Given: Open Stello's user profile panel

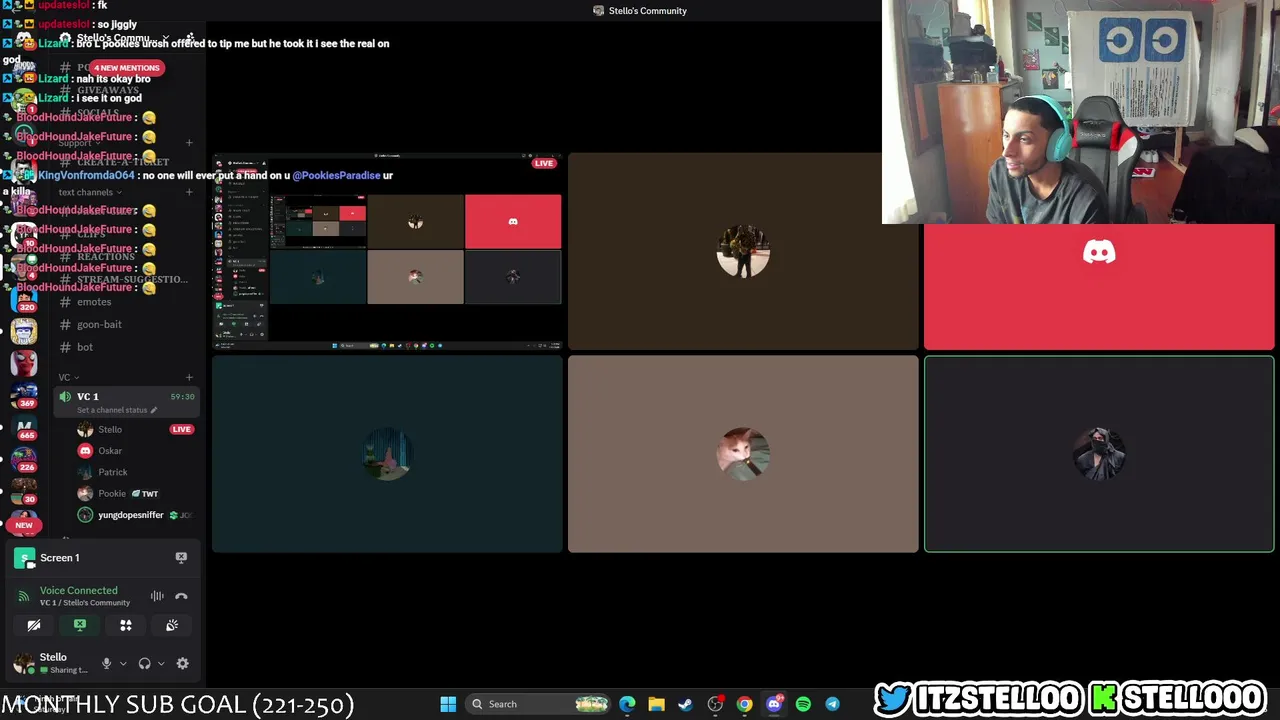Looking at the screenshot, I should coord(51,663).
